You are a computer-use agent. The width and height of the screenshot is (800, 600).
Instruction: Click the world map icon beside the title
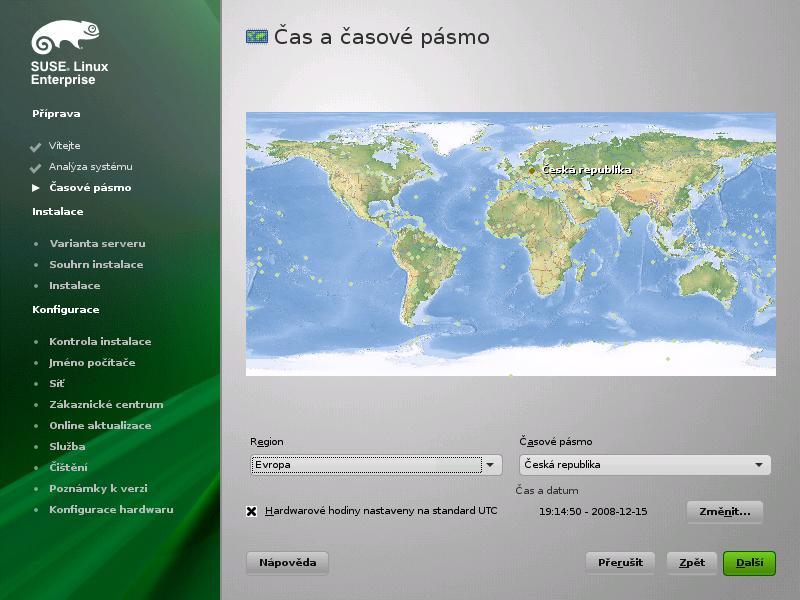(x=257, y=37)
